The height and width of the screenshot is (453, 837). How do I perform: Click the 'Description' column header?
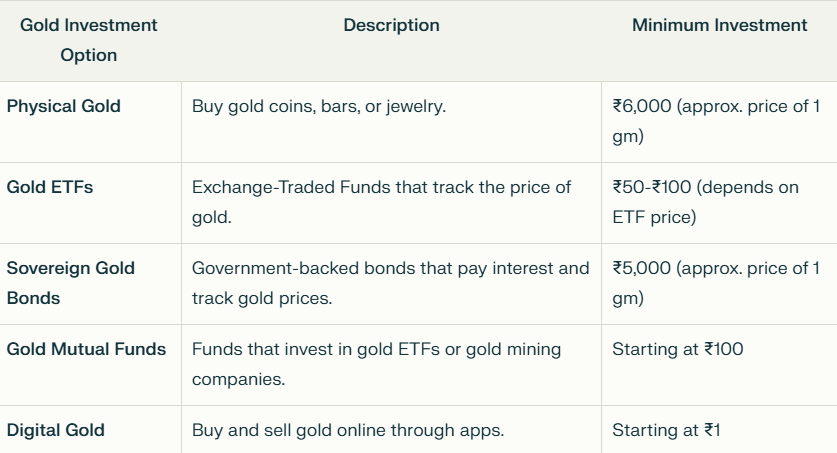pyautogui.click(x=391, y=25)
